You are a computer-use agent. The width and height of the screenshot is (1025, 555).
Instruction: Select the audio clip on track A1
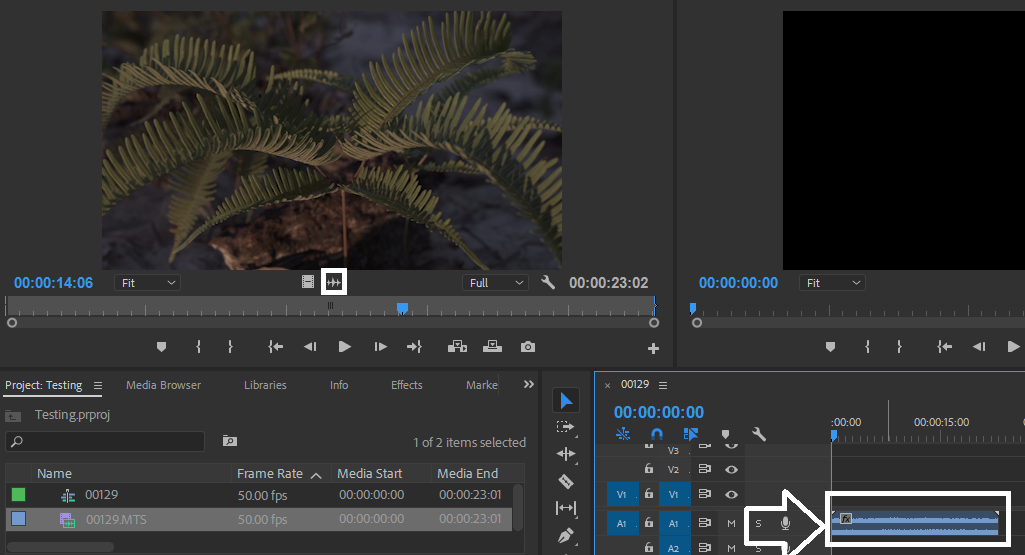pos(916,523)
